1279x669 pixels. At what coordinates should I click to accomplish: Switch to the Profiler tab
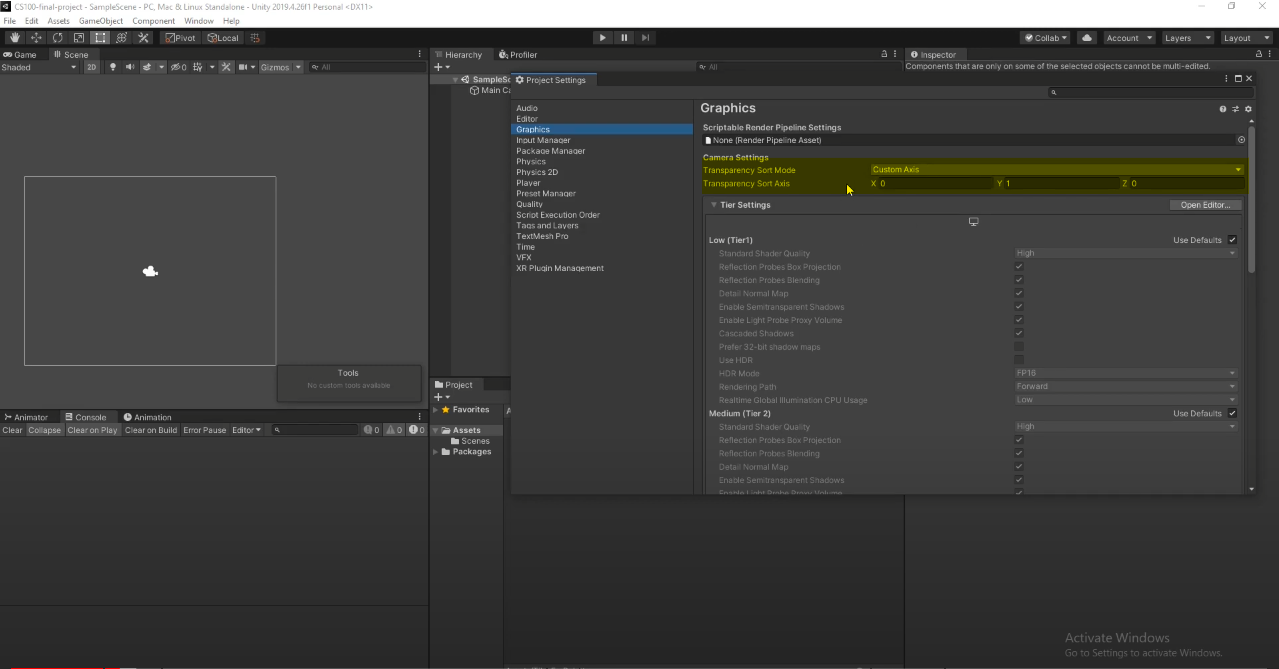[x=518, y=54]
